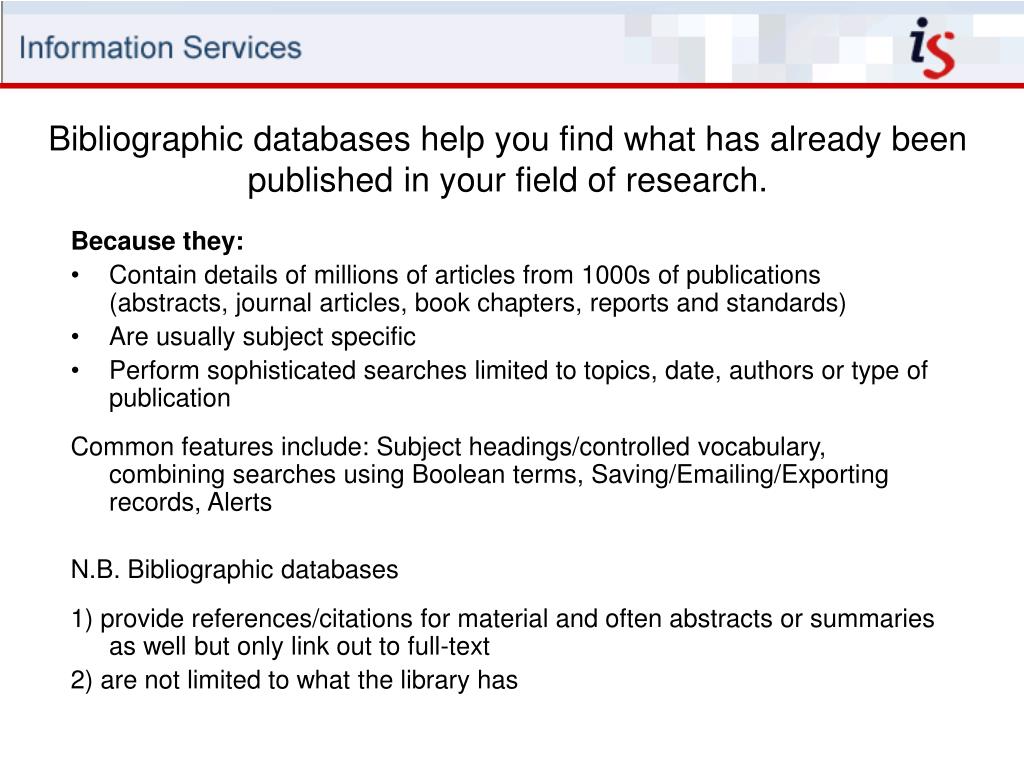This screenshot has width=1024, height=768.
Task: Click the bullet beside 'Are usually subject specific'
Action: pos(76,337)
